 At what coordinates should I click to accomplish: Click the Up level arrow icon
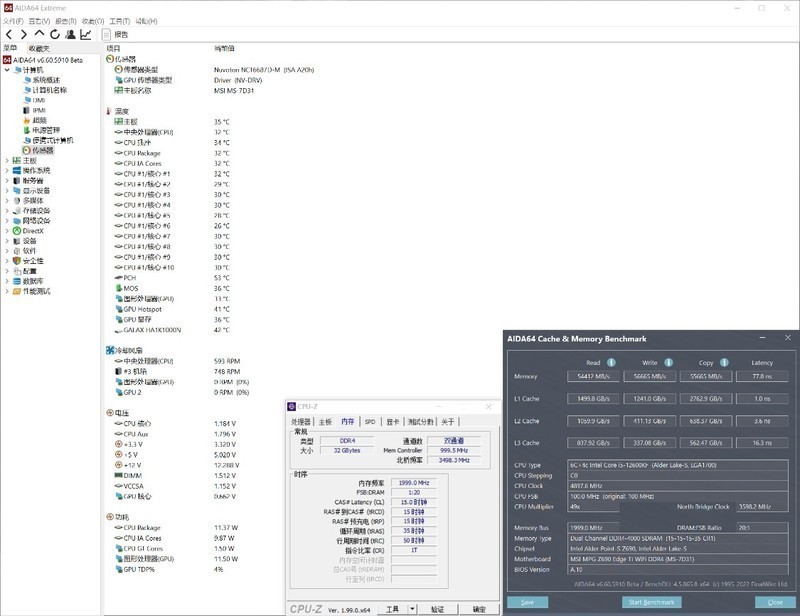[39, 34]
